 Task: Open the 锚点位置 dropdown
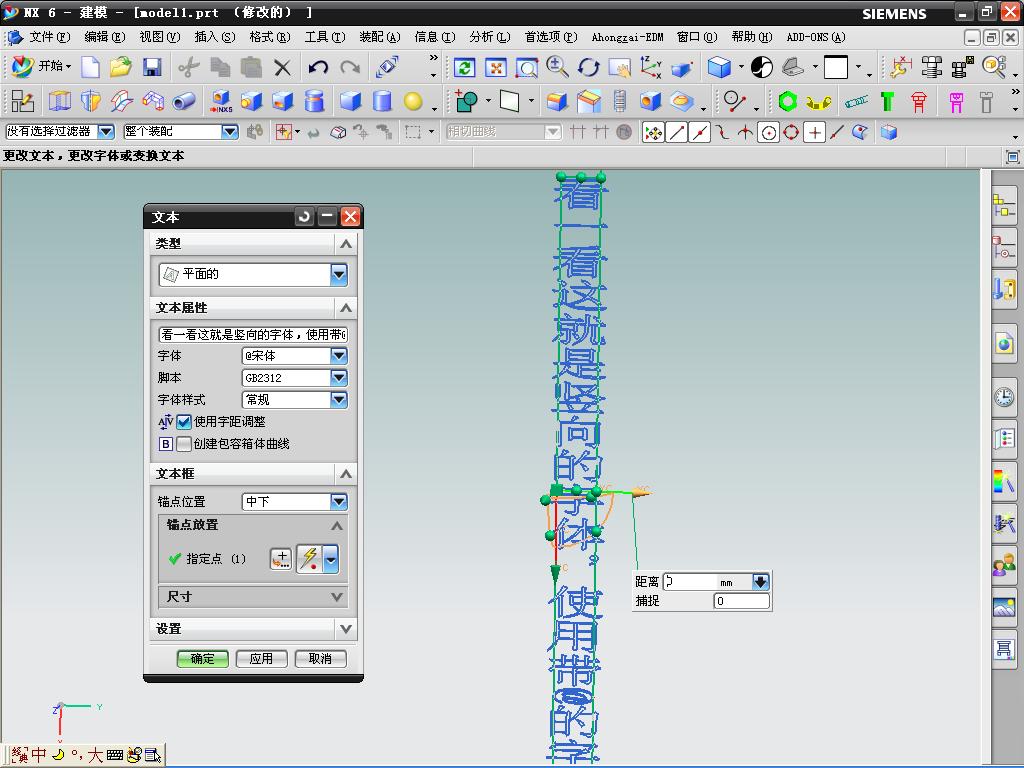(338, 502)
